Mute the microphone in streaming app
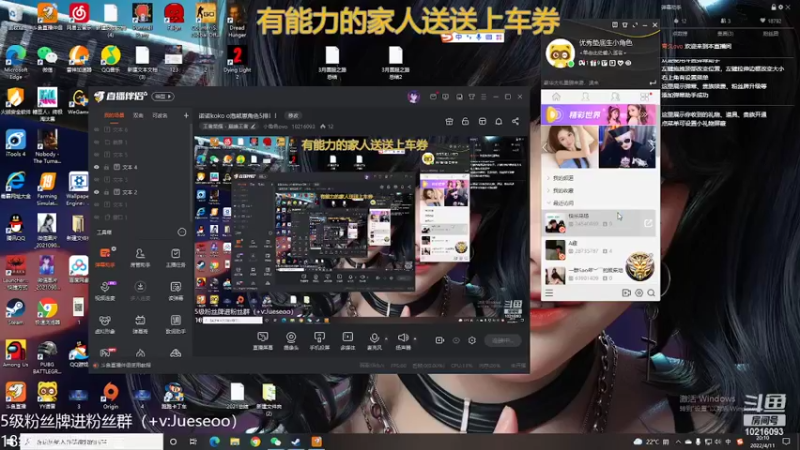Image resolution: width=800 pixels, height=450 pixels. 374,340
